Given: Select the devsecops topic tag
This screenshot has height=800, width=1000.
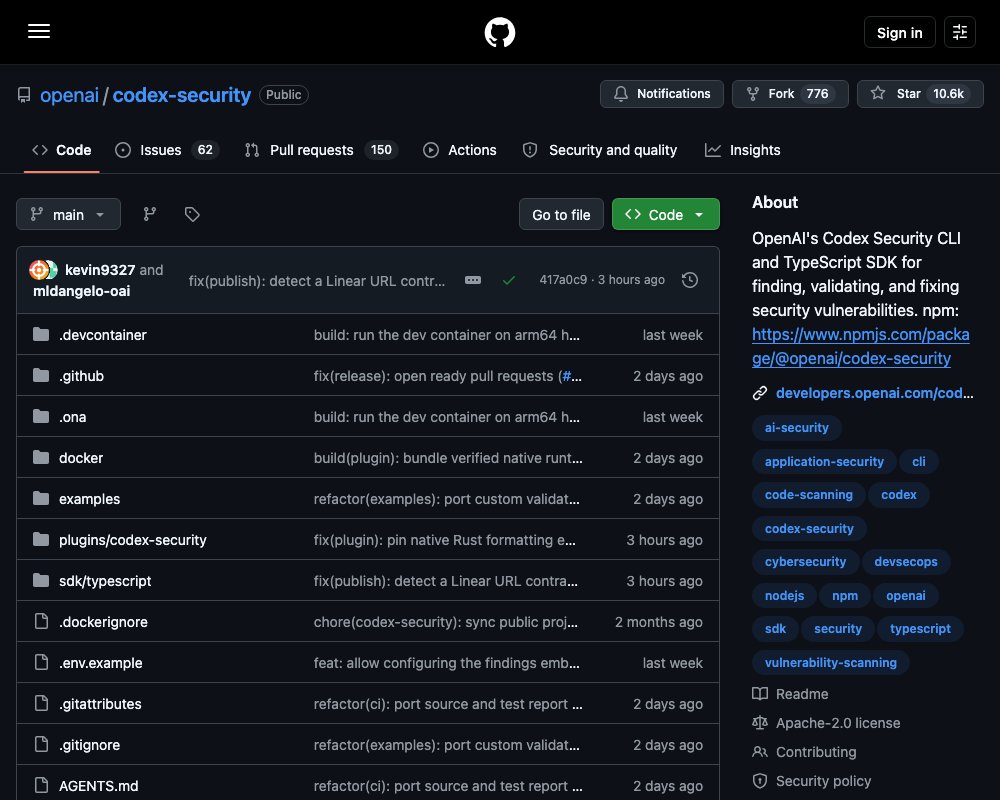Looking at the screenshot, I should click(906, 561).
